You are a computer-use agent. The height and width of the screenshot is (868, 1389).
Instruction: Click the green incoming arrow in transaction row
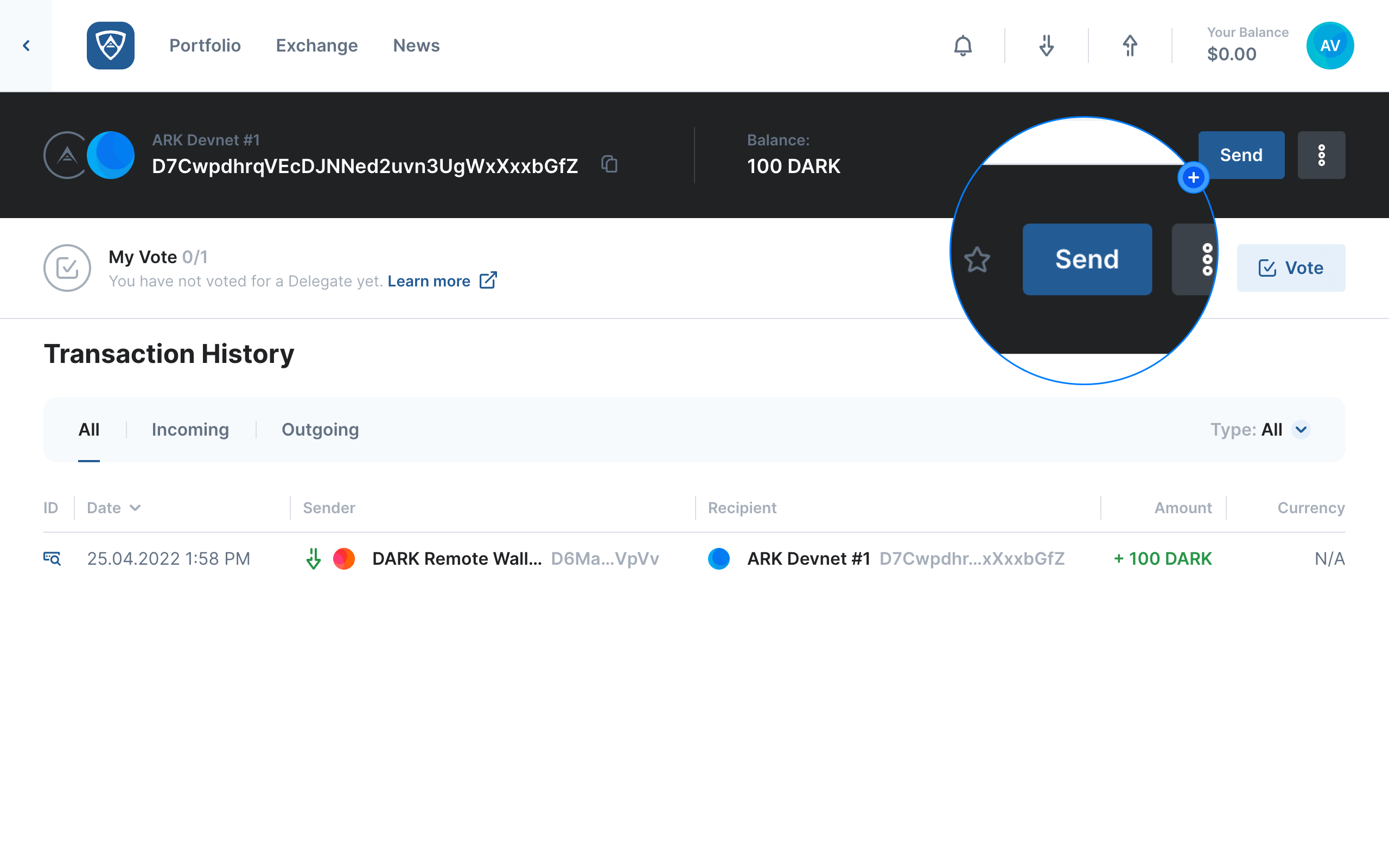tap(314, 558)
